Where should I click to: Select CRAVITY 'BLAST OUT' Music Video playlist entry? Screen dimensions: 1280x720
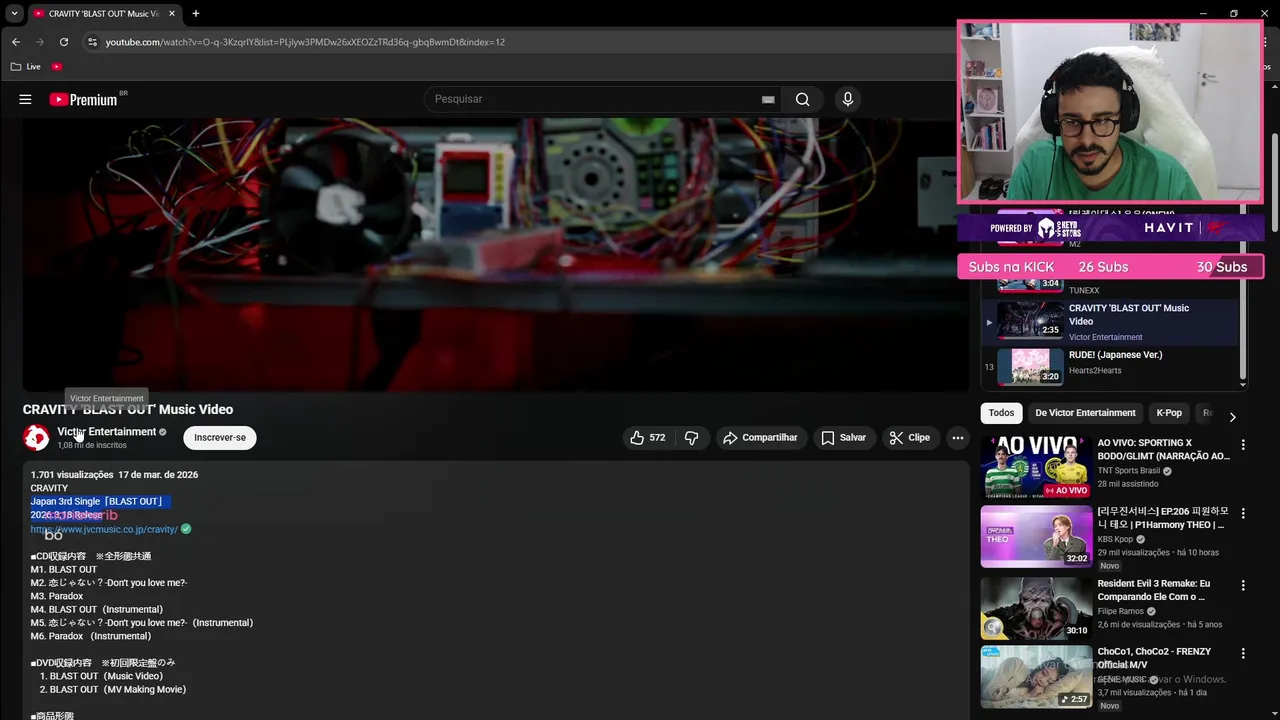coord(1110,322)
